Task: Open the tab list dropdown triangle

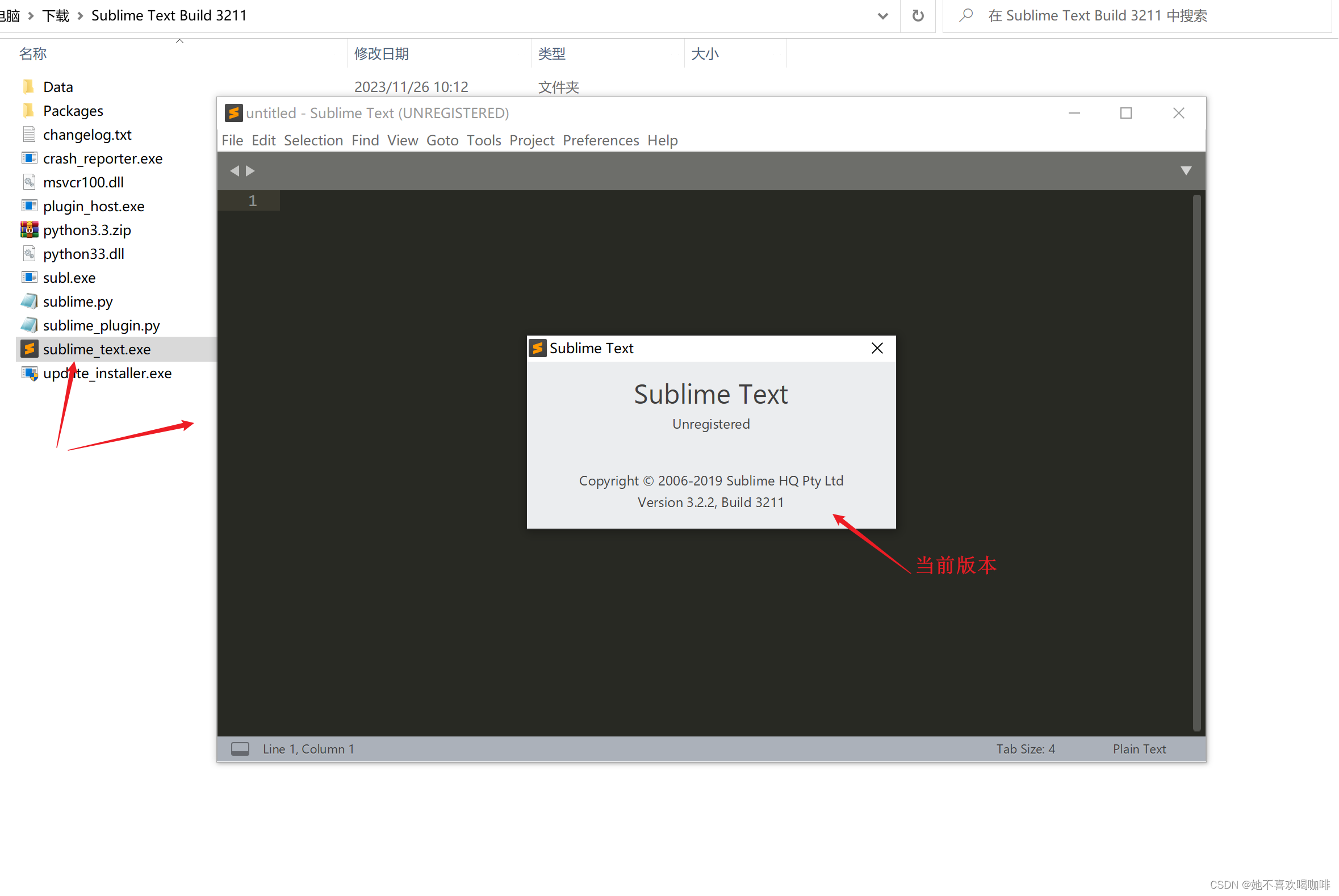Action: 1186,171
